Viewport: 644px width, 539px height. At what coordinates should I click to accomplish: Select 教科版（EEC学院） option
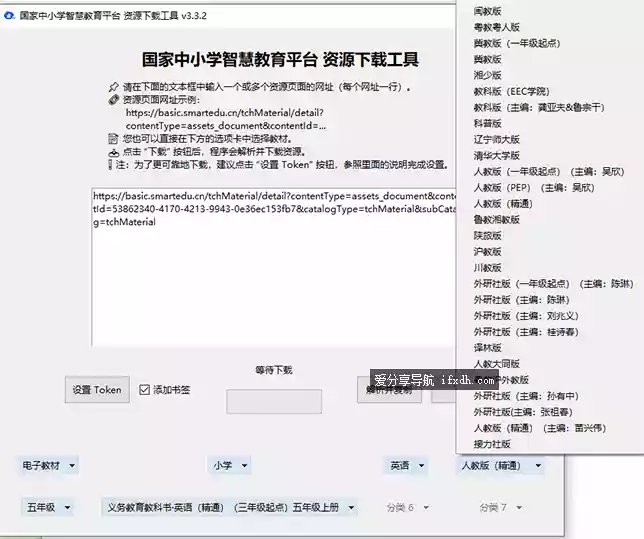click(511, 91)
